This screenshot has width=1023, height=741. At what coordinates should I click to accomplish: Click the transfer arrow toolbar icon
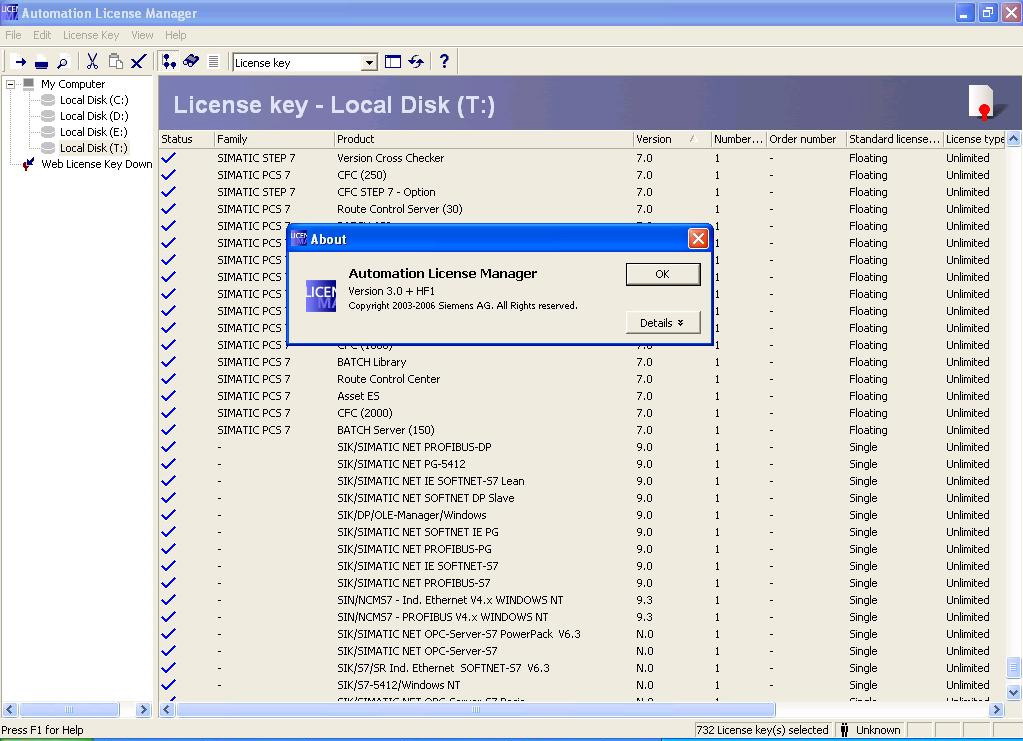click(x=20, y=63)
